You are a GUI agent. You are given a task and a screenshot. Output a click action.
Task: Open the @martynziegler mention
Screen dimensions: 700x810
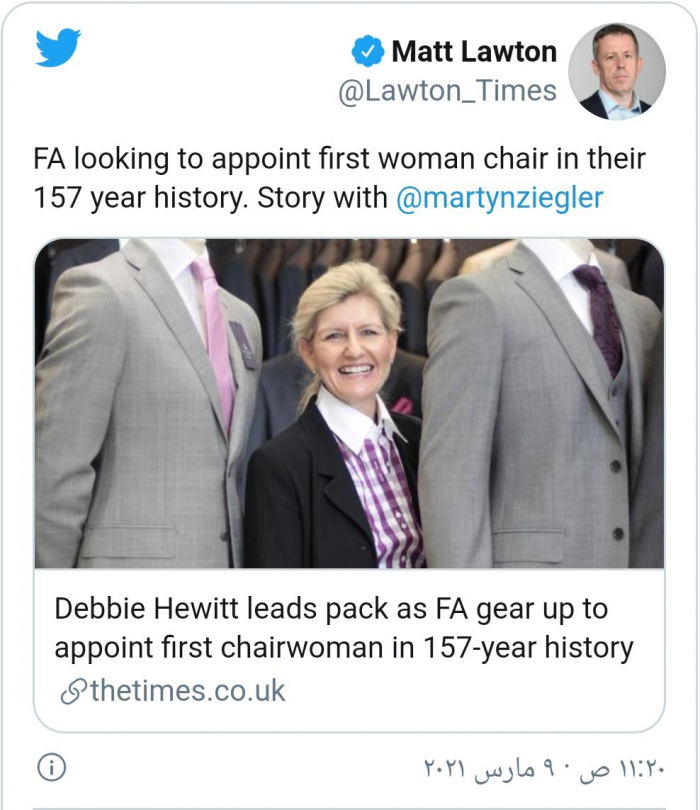point(499,197)
